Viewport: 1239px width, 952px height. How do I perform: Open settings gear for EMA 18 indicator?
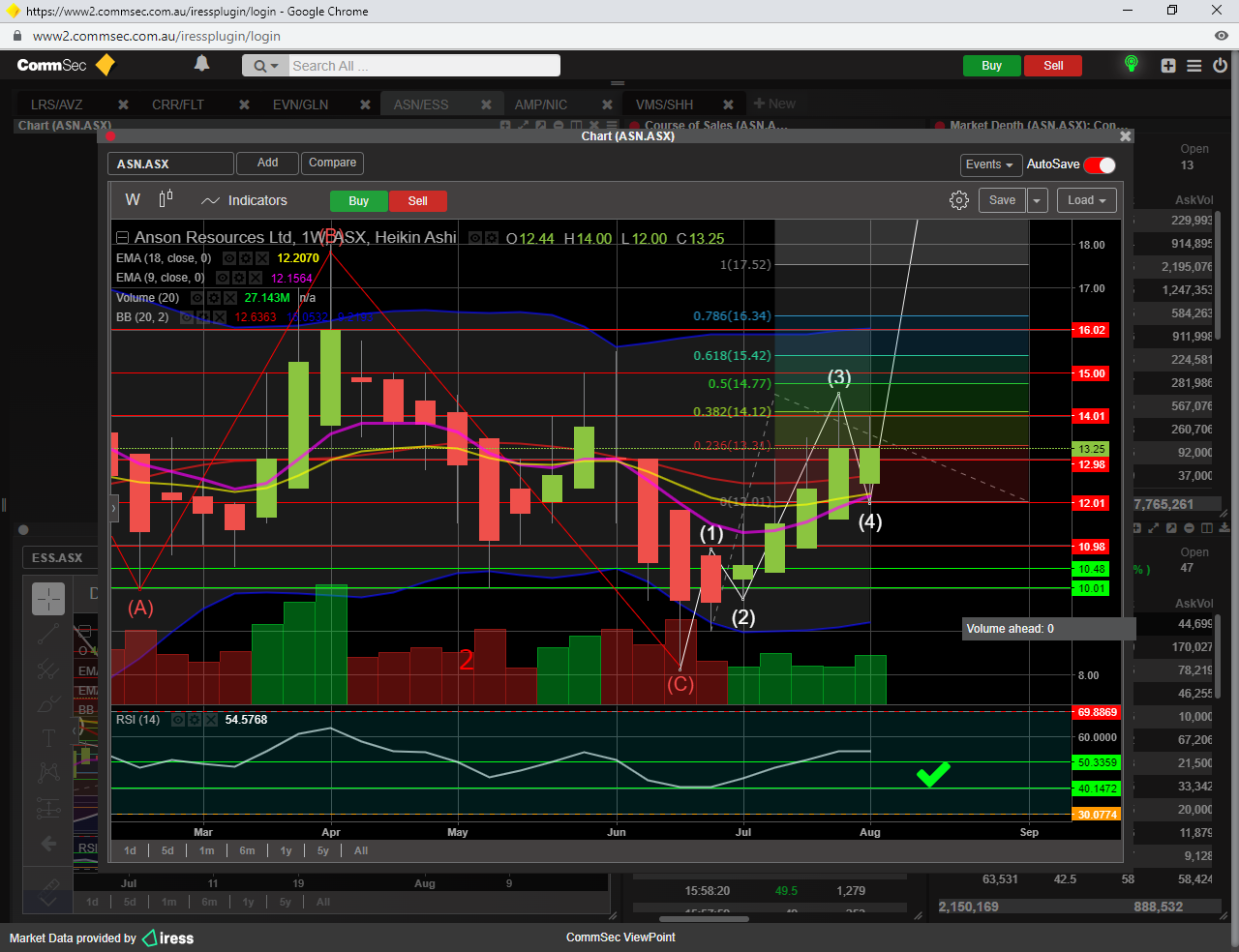246,258
